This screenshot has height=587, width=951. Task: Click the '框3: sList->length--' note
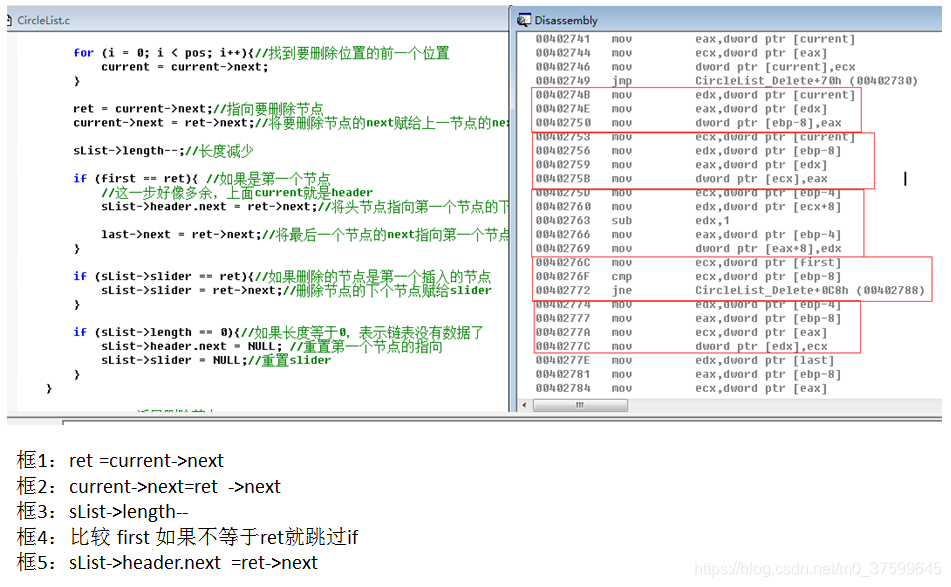tap(102, 512)
